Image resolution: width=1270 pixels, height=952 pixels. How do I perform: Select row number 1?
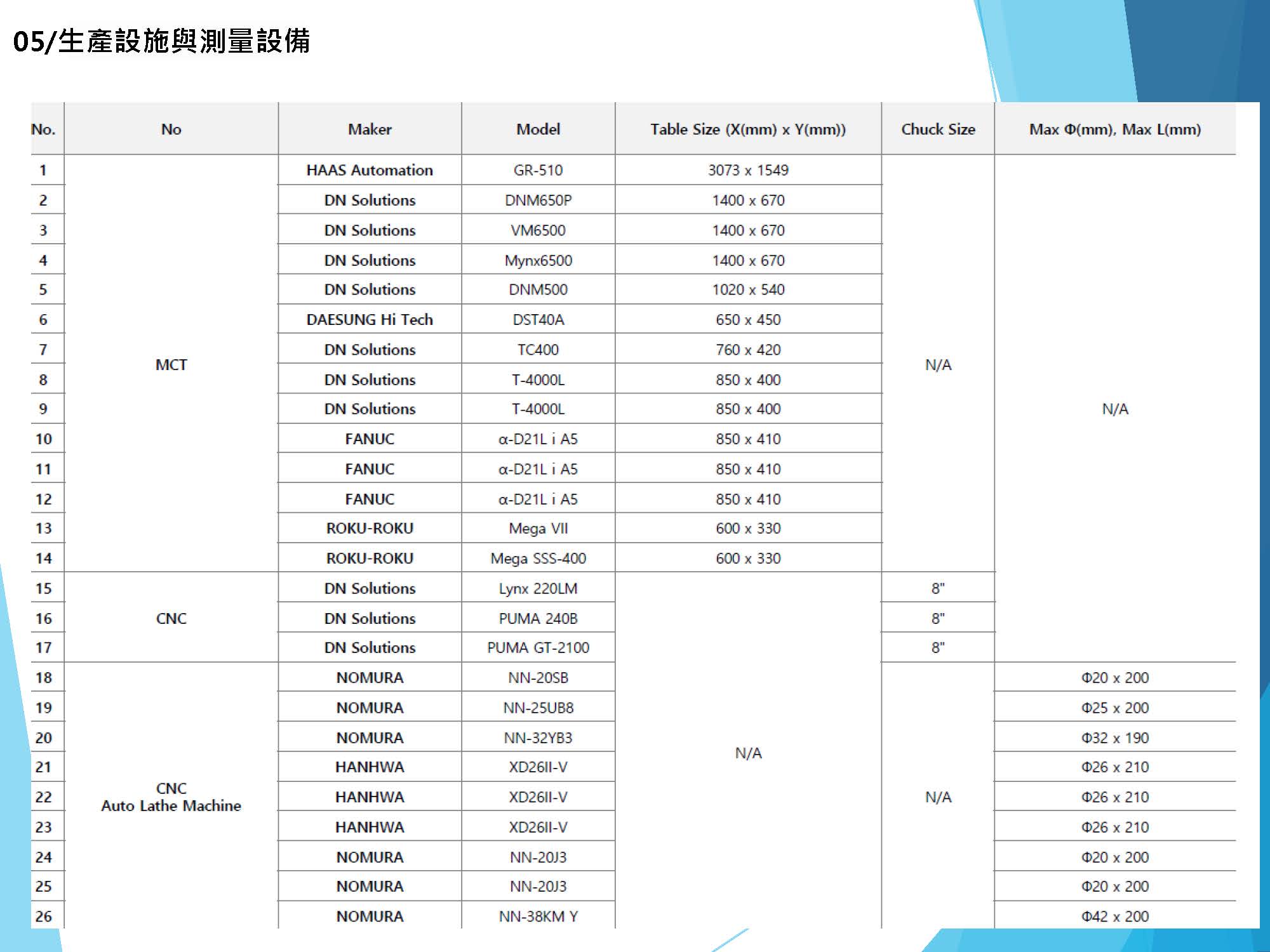coord(43,170)
